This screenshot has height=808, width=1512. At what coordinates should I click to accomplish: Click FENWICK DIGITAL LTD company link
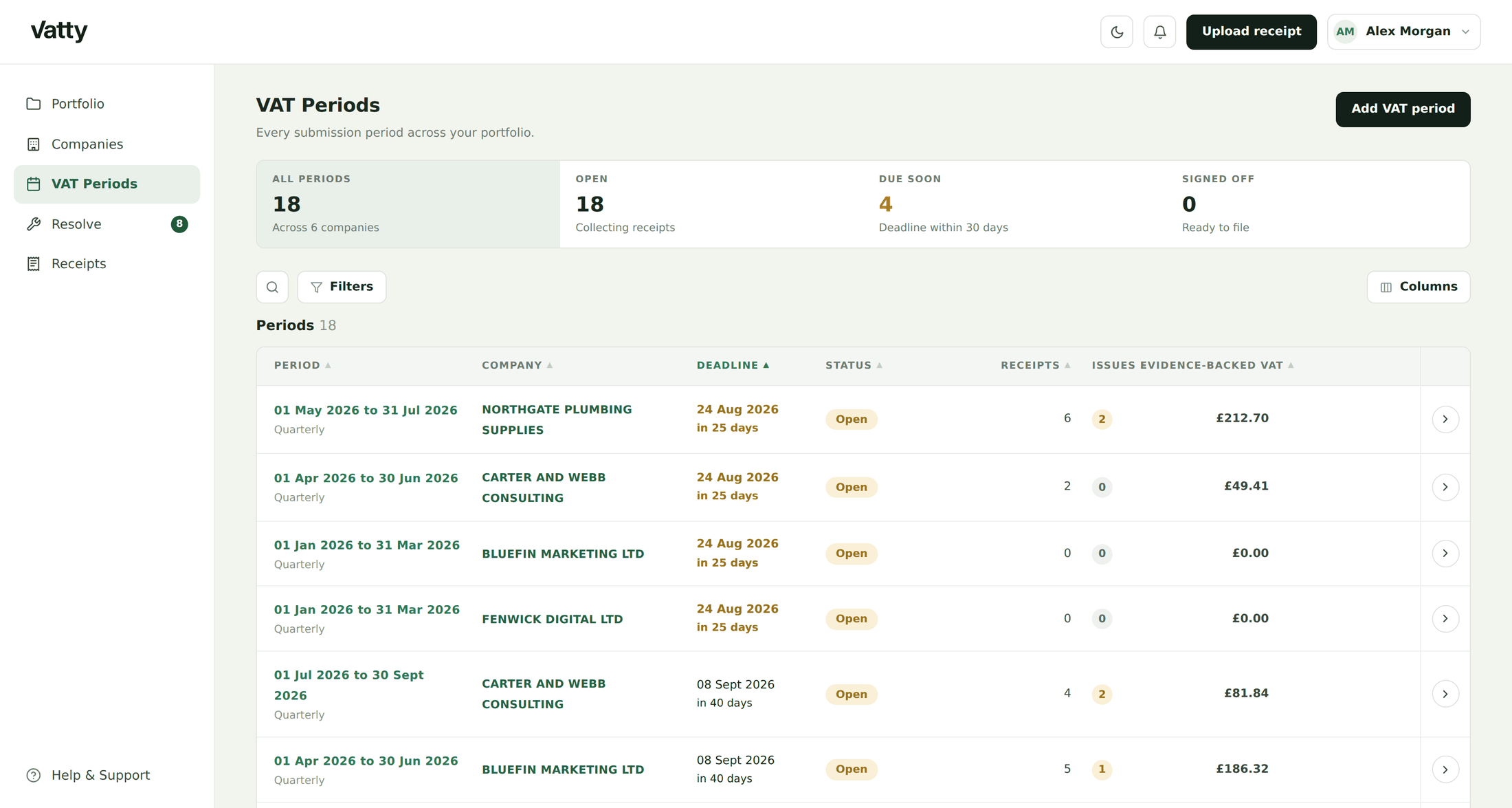552,619
